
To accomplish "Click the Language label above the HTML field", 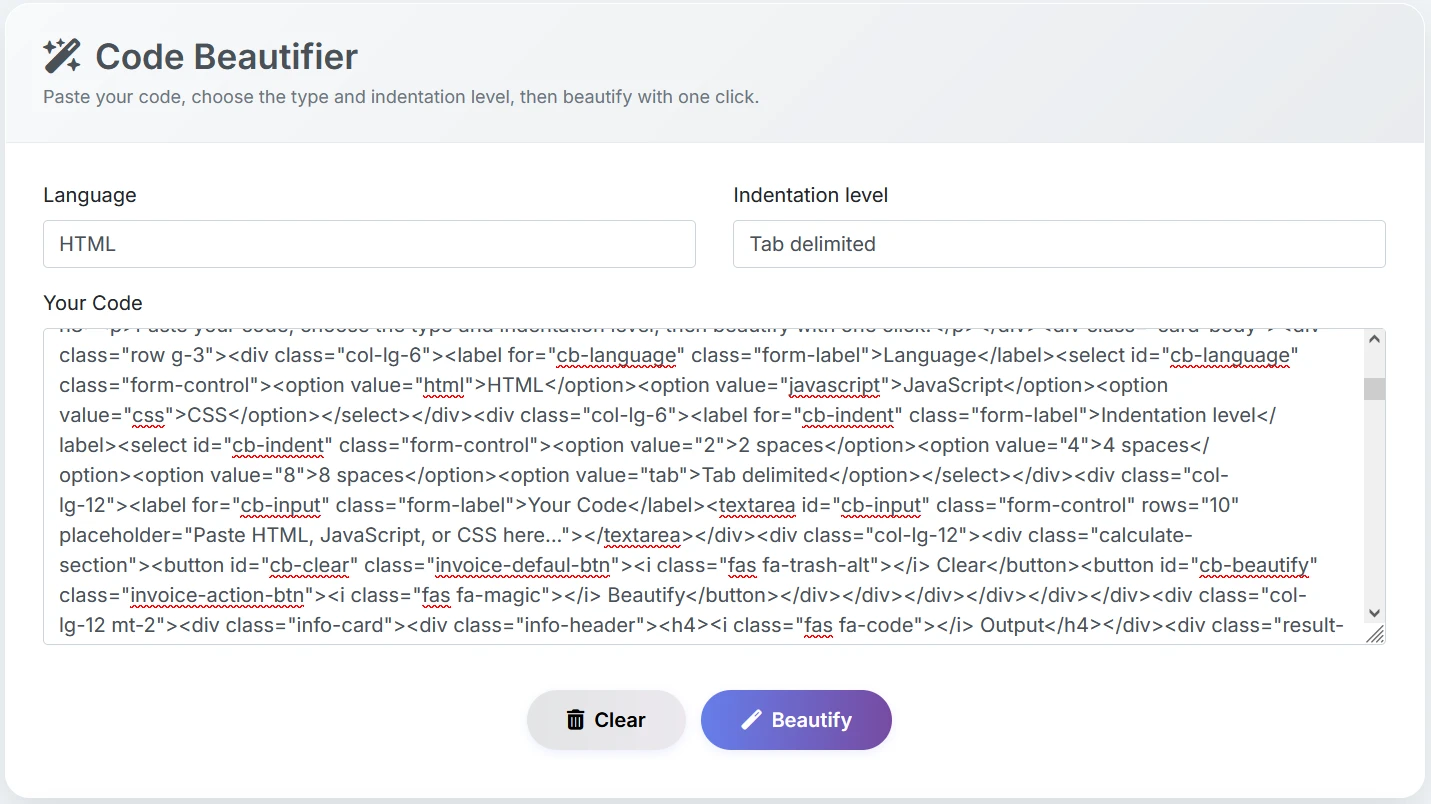I will tap(89, 195).
